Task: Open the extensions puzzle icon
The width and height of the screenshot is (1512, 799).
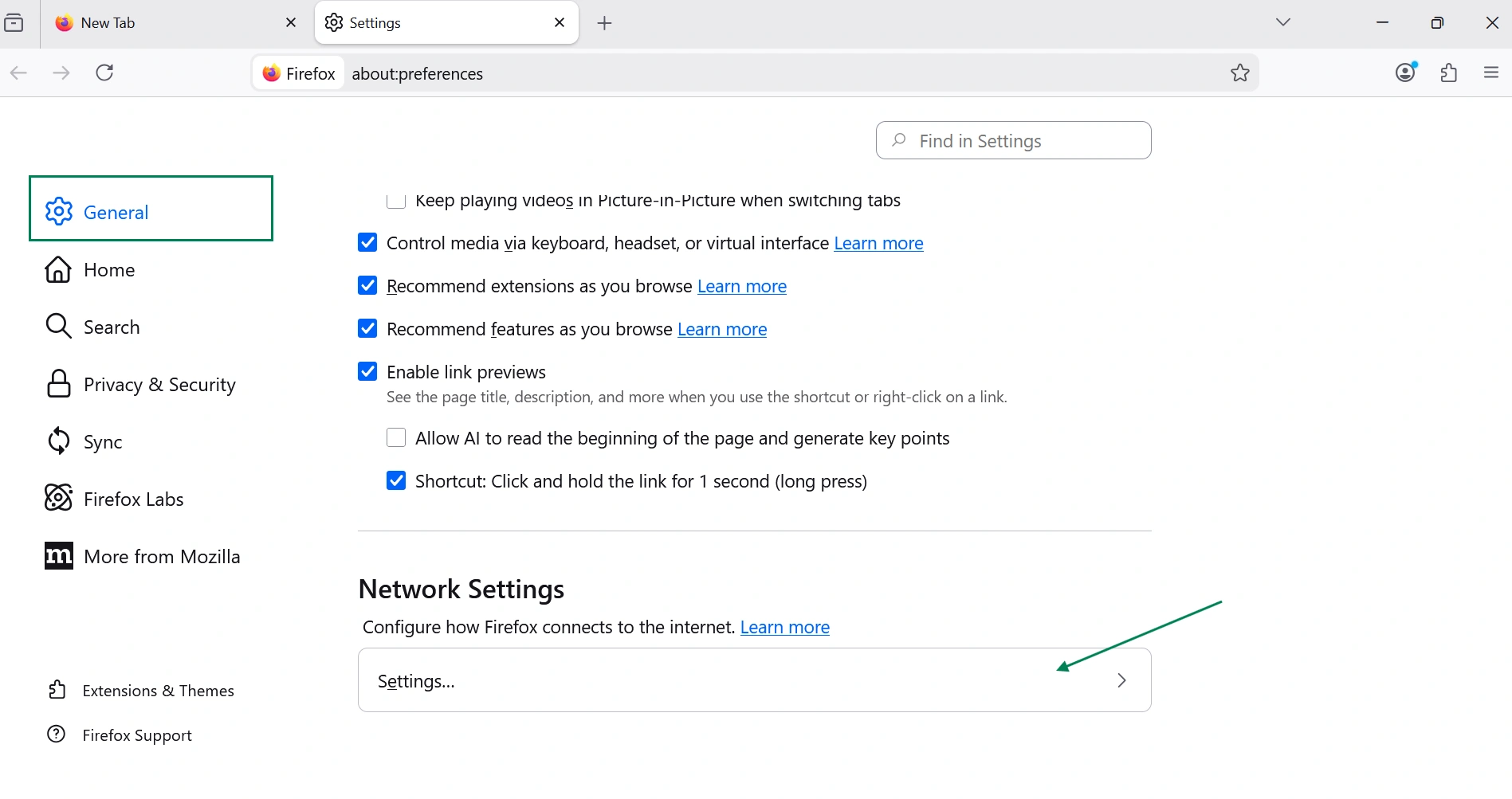Action: click(x=1448, y=72)
